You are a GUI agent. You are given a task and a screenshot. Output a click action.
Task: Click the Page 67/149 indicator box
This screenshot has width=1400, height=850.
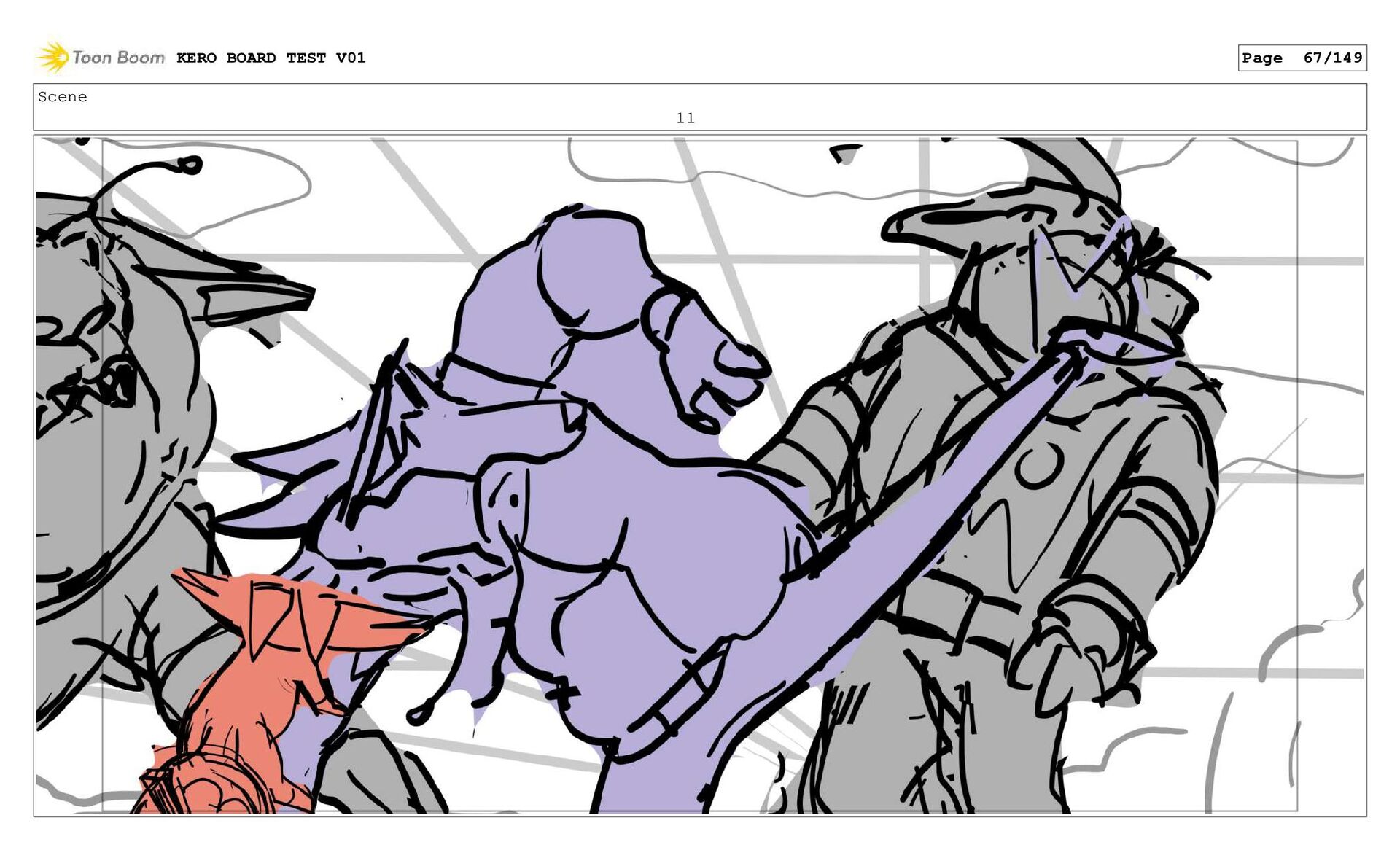pos(1302,58)
